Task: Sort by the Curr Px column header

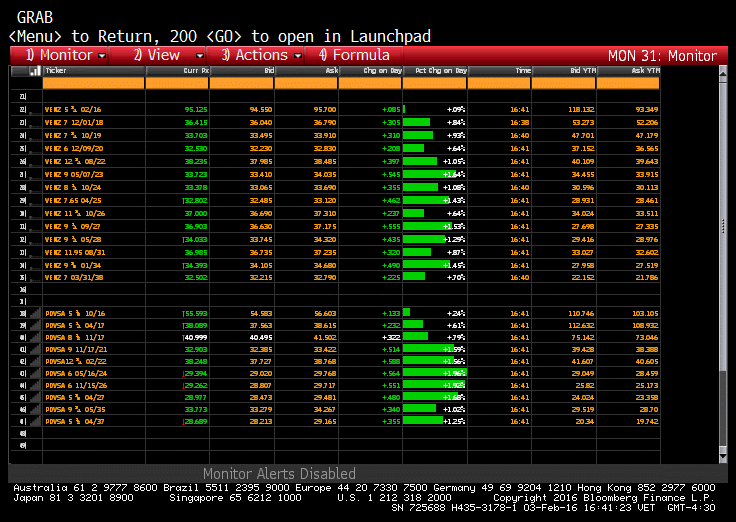Action: [177, 71]
